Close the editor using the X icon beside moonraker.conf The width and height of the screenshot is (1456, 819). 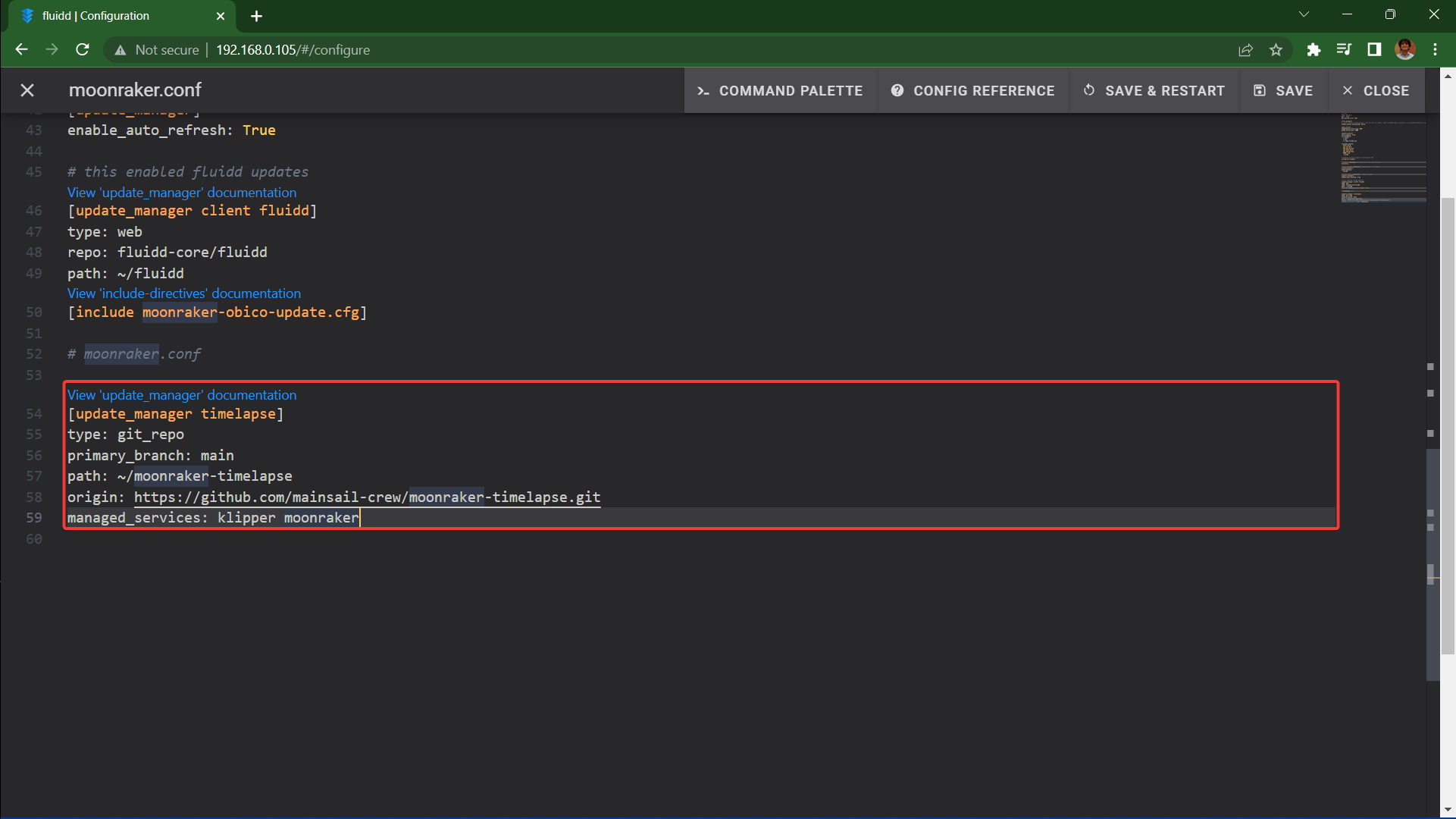[x=27, y=90]
